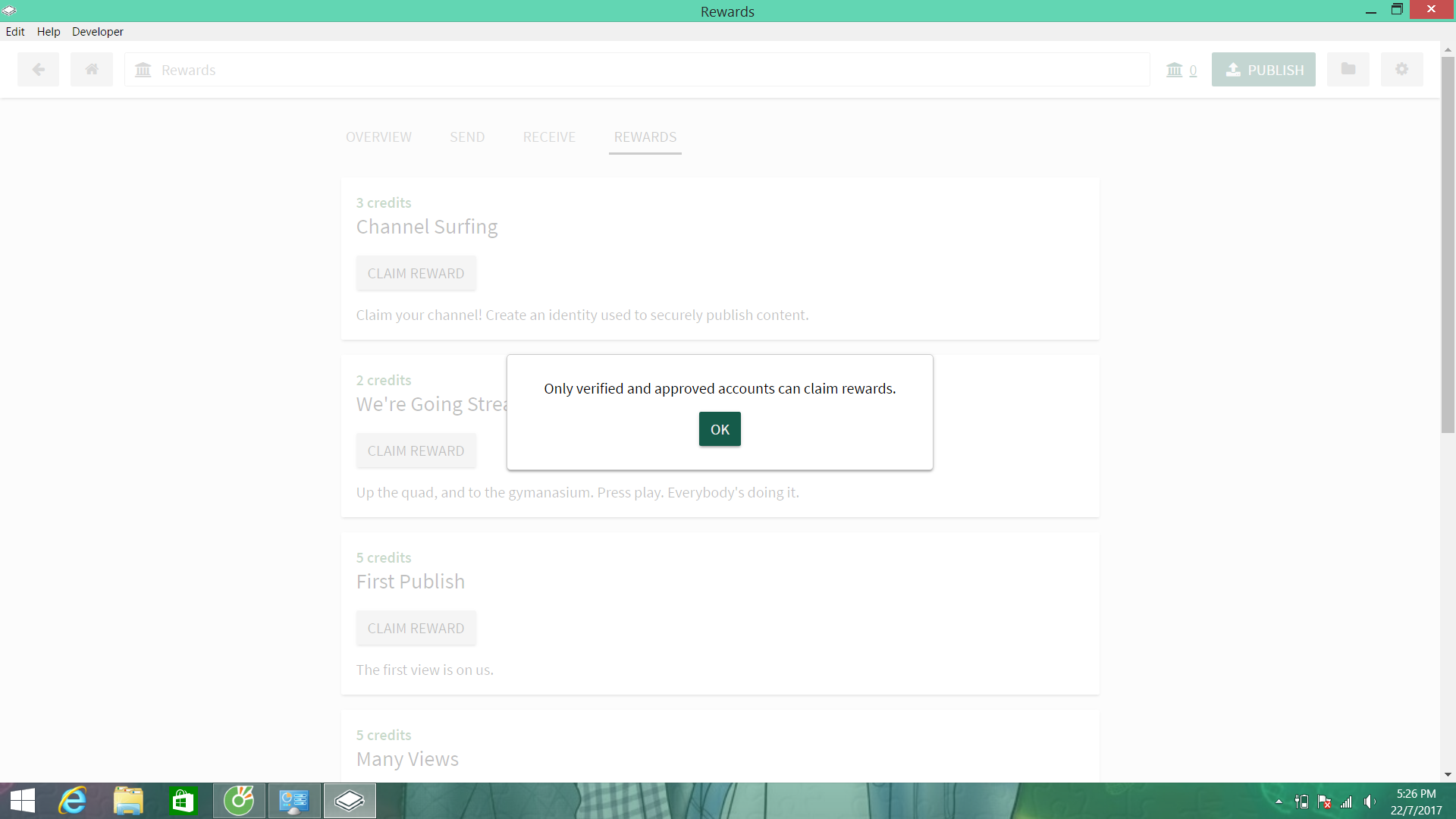Claim the First Publish reward
The width and height of the screenshot is (1456, 819).
coord(416,629)
